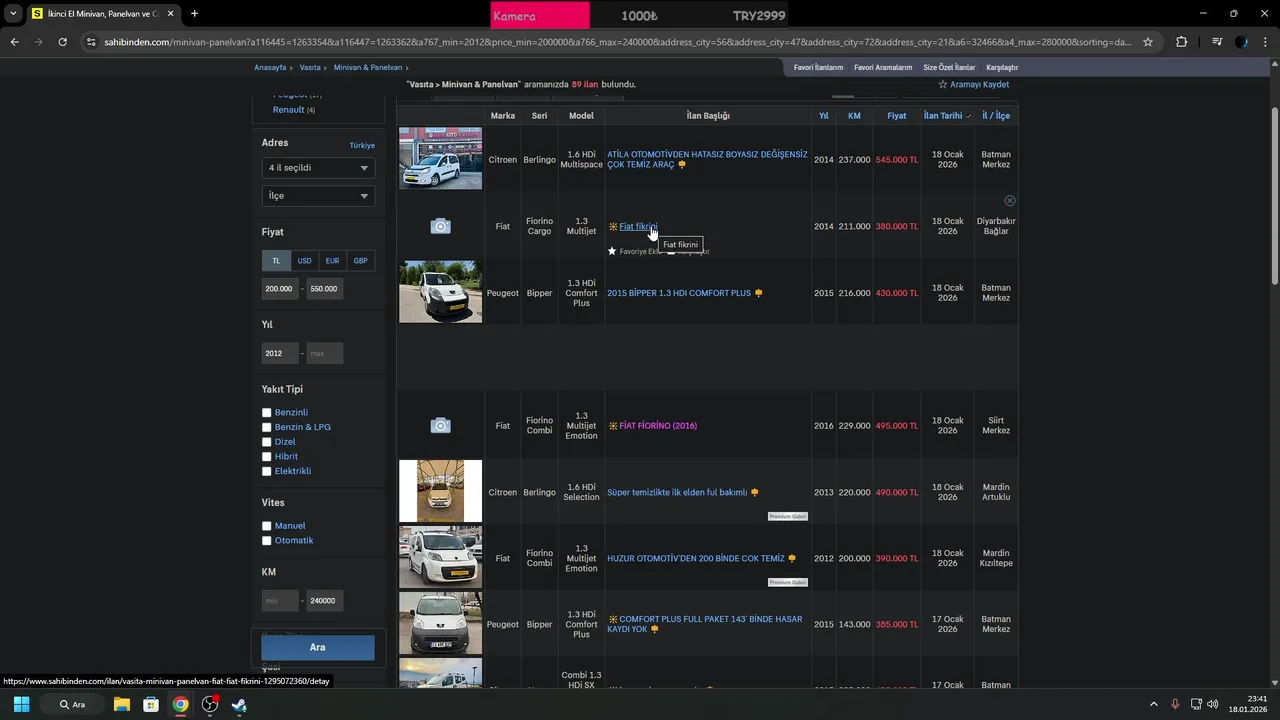The width and height of the screenshot is (1280, 720).
Task: Sort listings by İl / İlçe column
Action: (x=996, y=116)
